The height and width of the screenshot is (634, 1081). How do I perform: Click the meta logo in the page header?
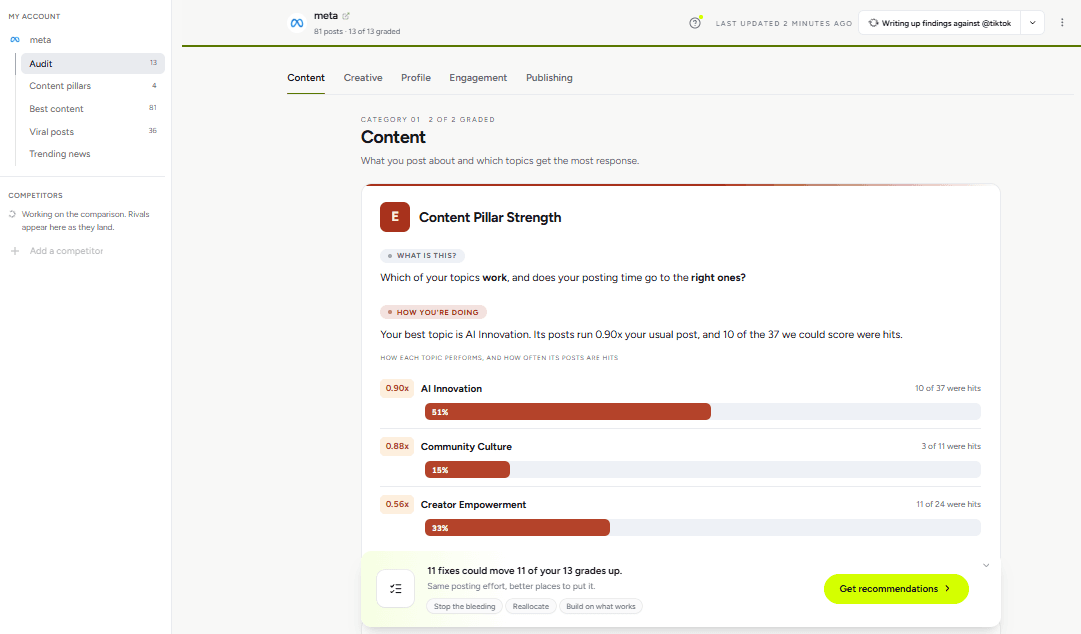[x=297, y=23]
